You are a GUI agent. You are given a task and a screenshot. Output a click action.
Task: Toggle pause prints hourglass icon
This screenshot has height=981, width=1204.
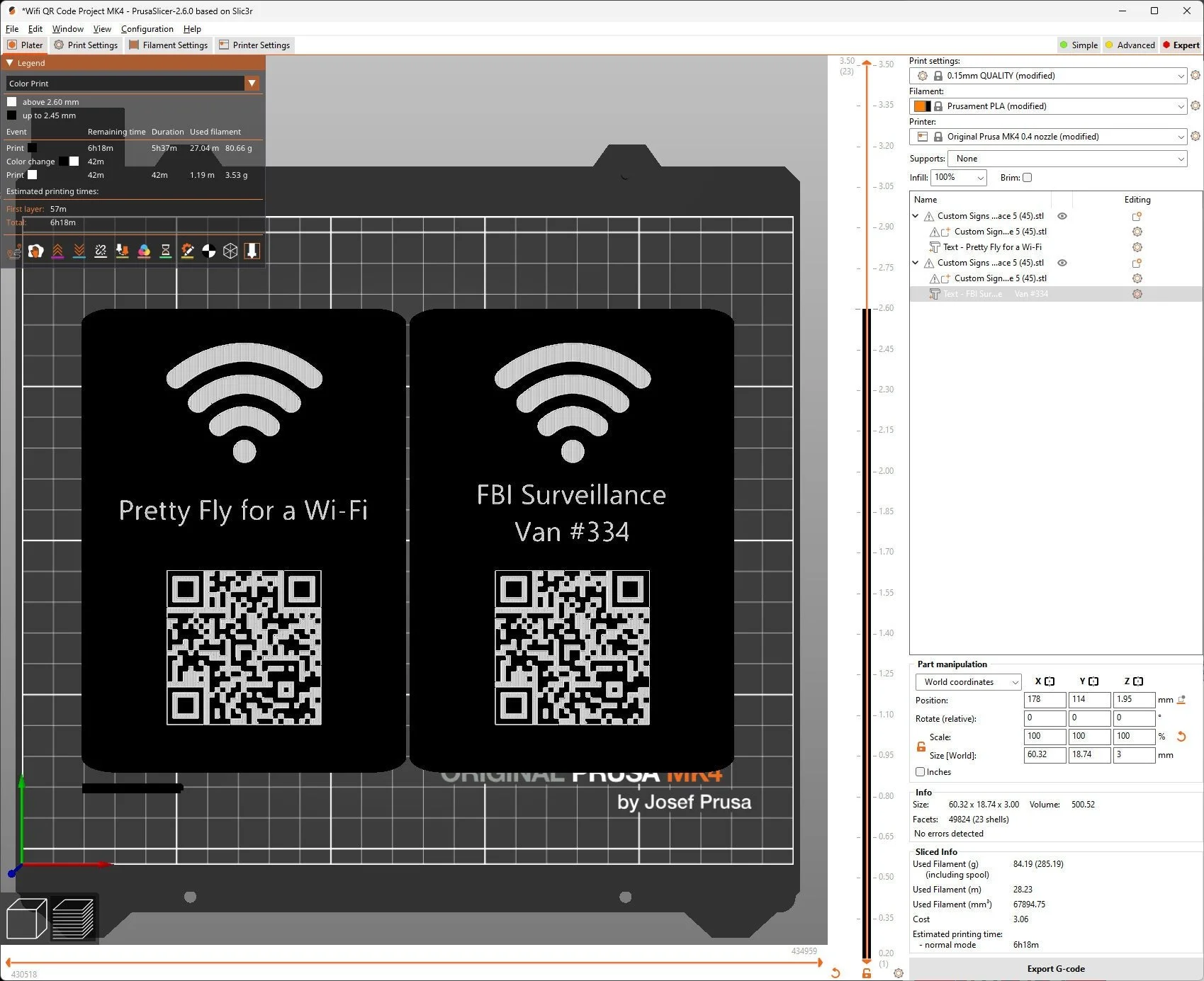click(x=165, y=251)
